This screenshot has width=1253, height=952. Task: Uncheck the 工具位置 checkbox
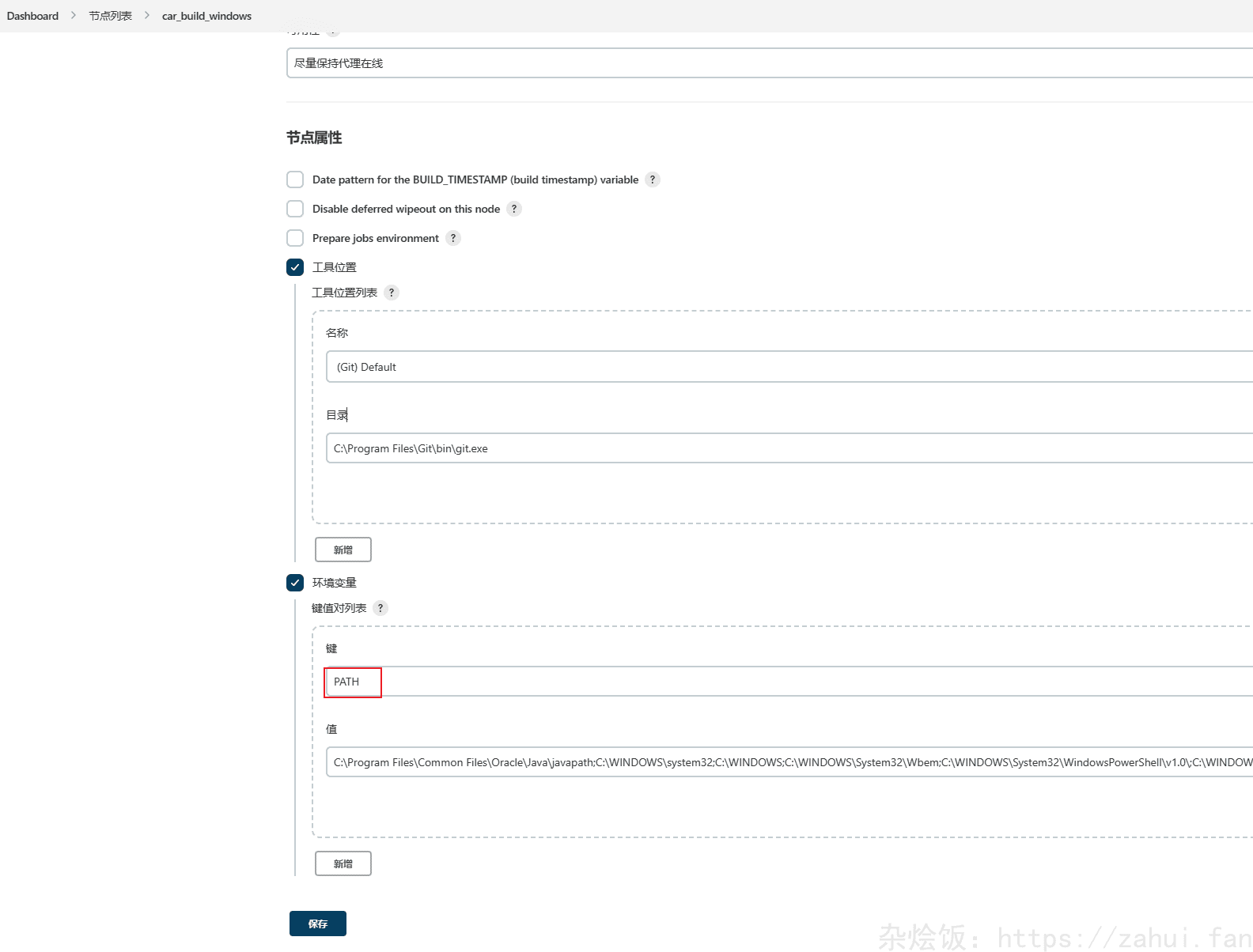tap(295, 267)
